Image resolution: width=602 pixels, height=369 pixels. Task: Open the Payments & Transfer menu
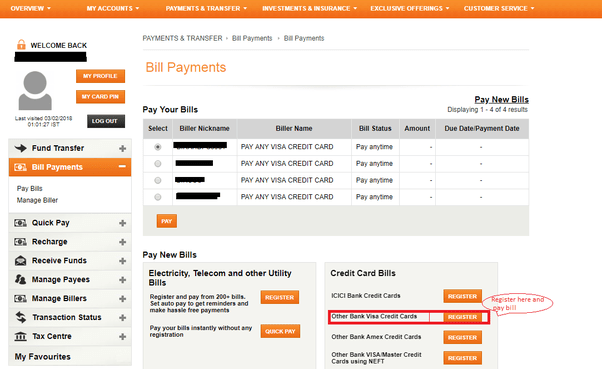tap(206, 8)
